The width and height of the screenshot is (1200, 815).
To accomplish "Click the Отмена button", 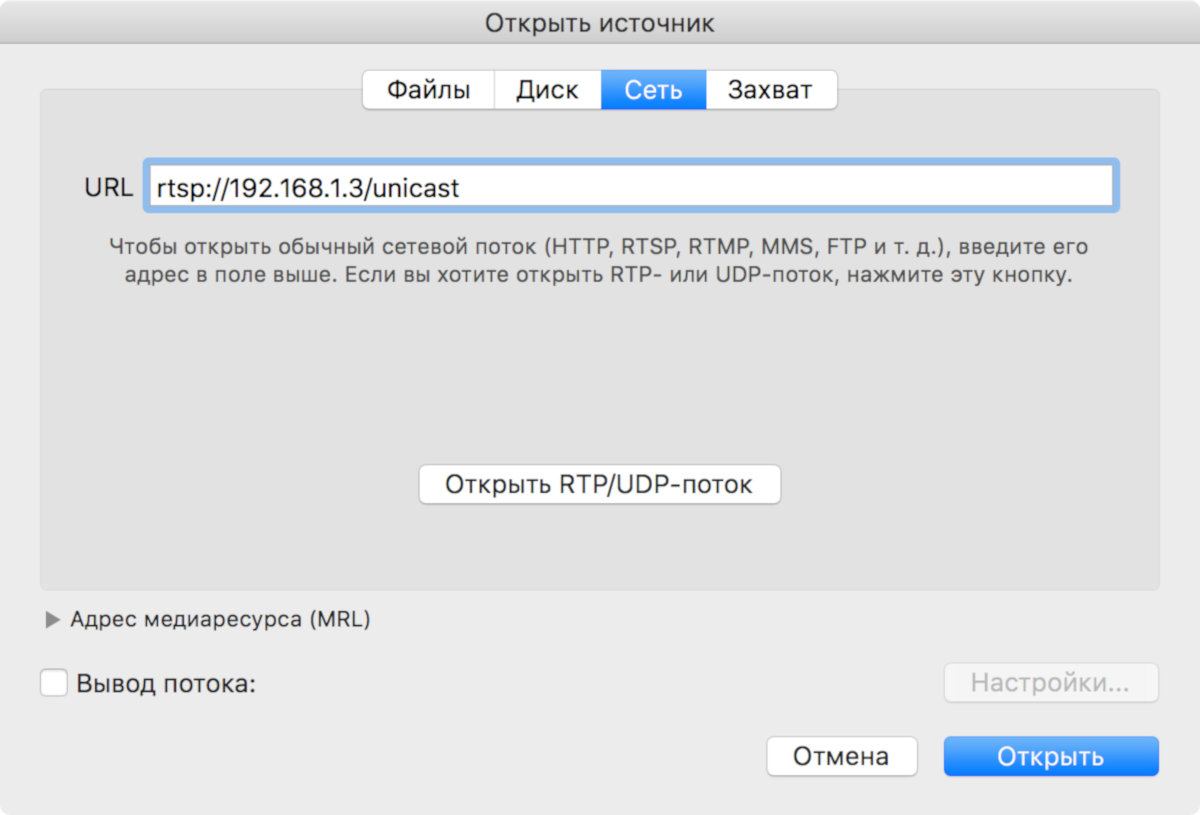I will click(841, 757).
